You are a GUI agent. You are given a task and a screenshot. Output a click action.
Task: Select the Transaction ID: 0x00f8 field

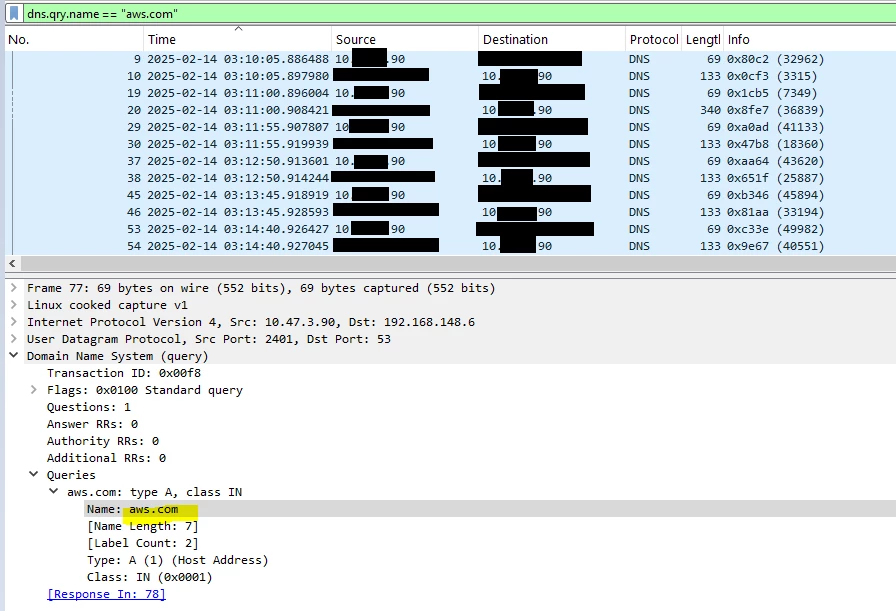point(124,373)
